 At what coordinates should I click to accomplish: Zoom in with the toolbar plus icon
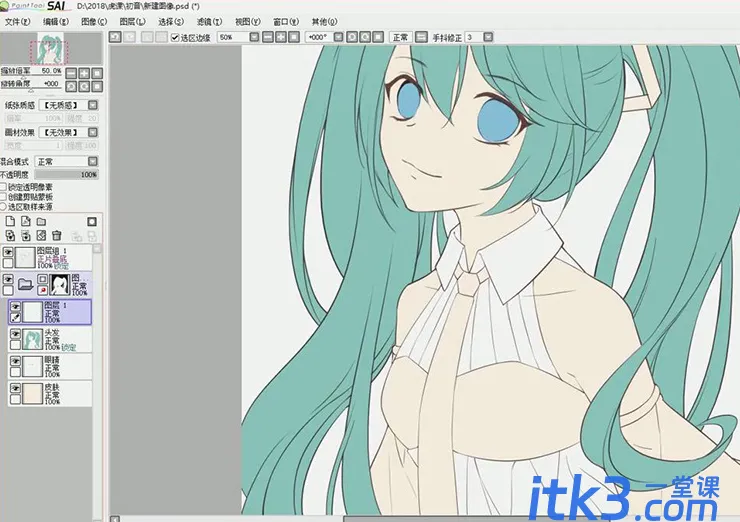pyautogui.click(x=281, y=37)
